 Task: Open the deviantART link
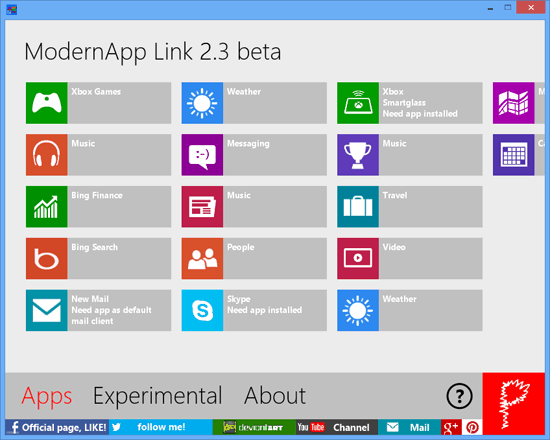click(254, 427)
